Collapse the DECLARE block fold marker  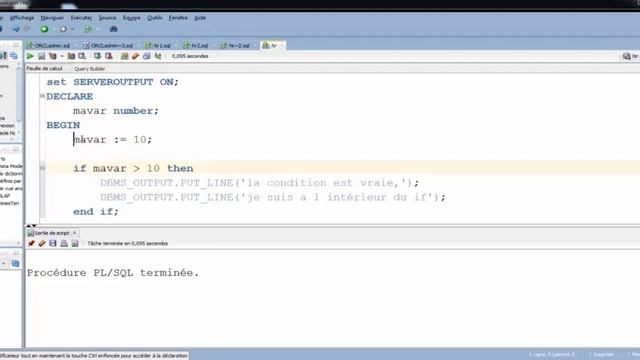click(x=42, y=96)
